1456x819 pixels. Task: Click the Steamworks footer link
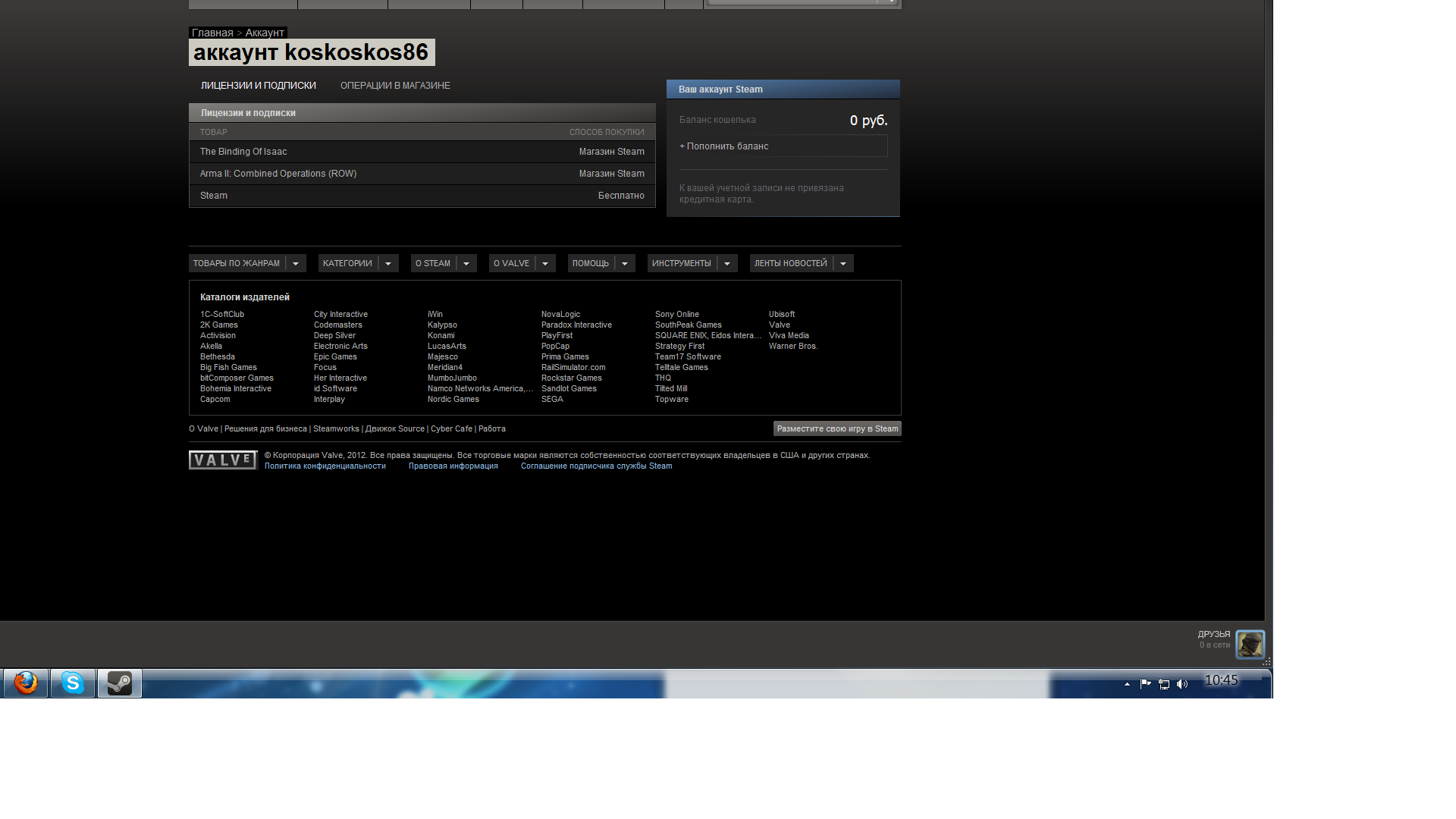[336, 428]
